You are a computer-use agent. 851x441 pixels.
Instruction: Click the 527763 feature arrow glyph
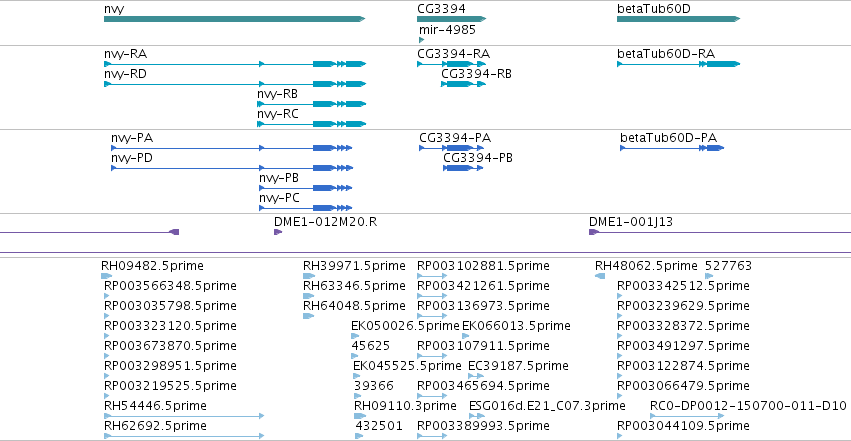[x=709, y=276]
